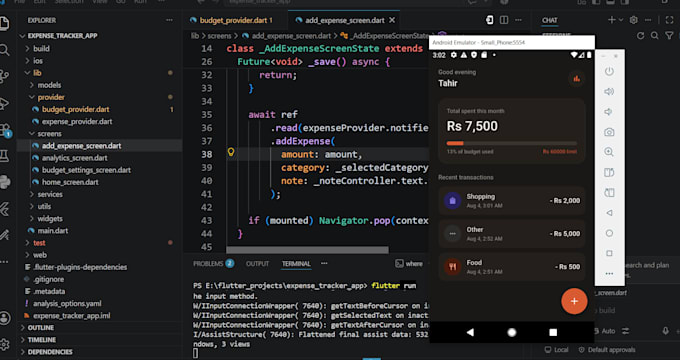Click the emulator volume up button
Image resolution: width=680 pixels, height=360 pixels.
click(x=609, y=92)
